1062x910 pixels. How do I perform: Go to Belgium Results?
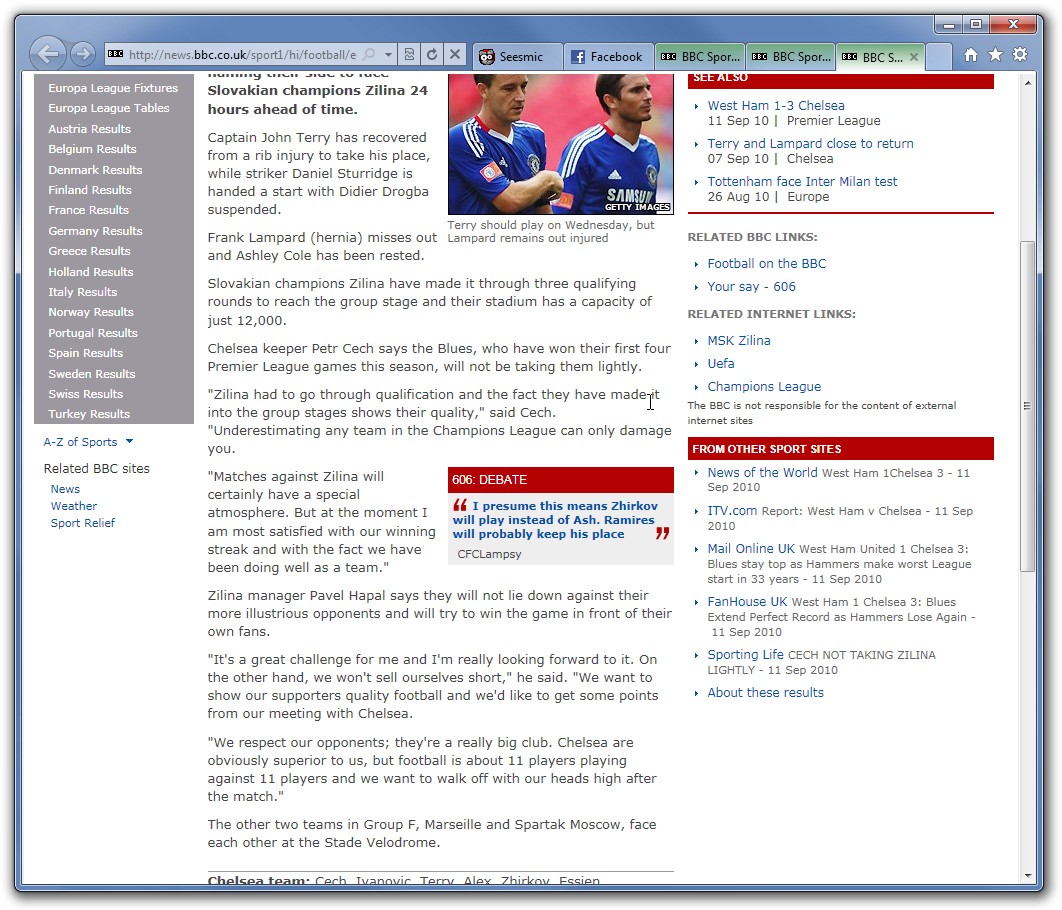[x=92, y=149]
